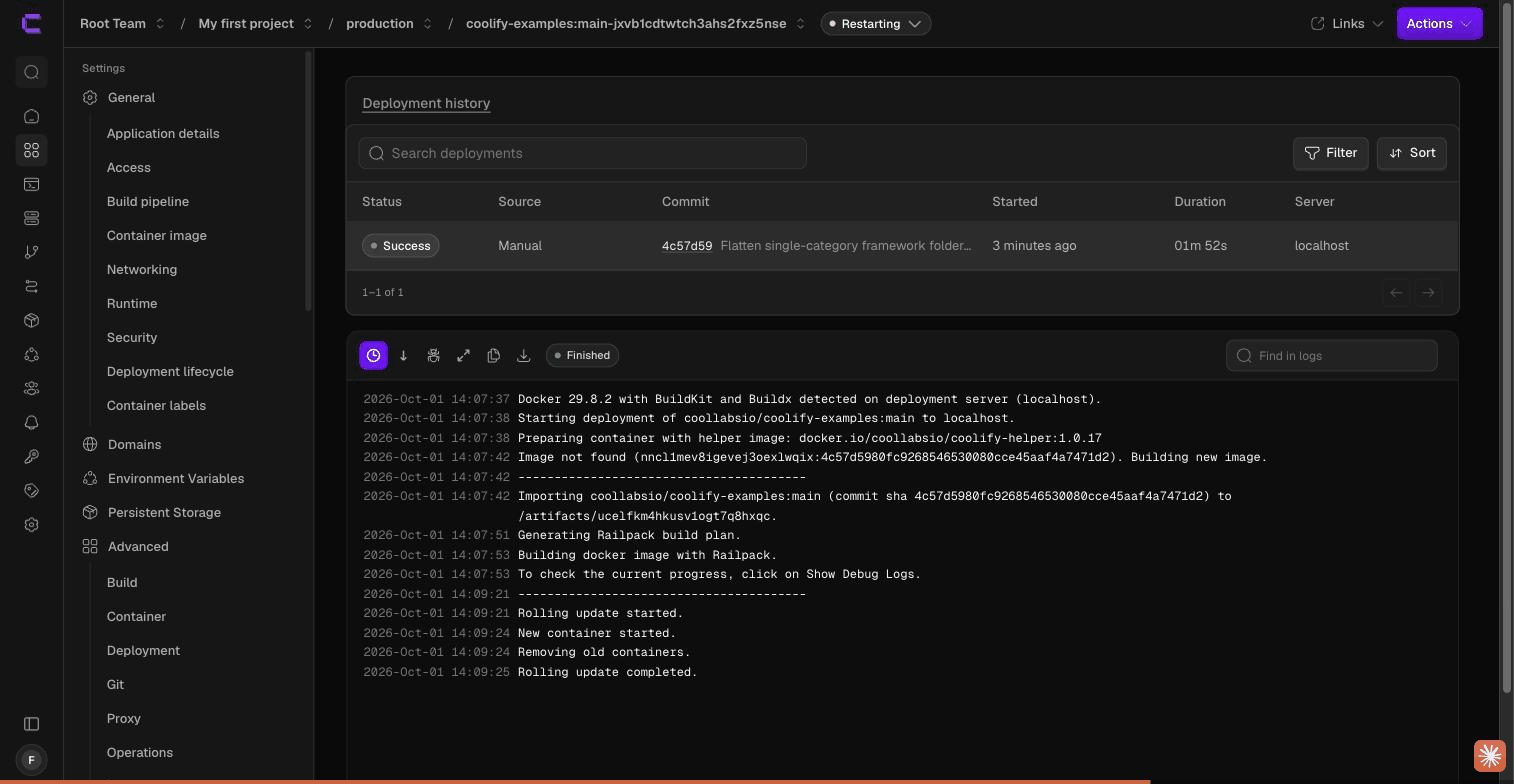Viewport: 1514px width, 784px height.
Task: Open the Actions dropdown button
Action: (1439, 23)
